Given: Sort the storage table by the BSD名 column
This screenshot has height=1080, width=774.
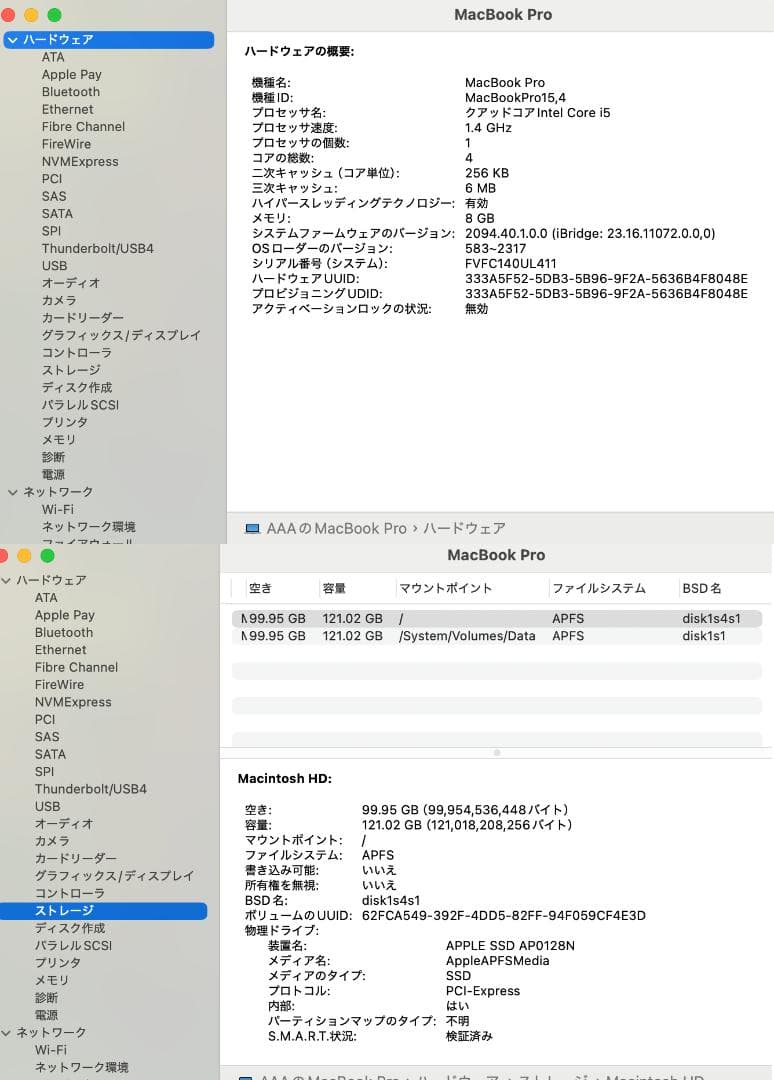Looking at the screenshot, I should (702, 588).
